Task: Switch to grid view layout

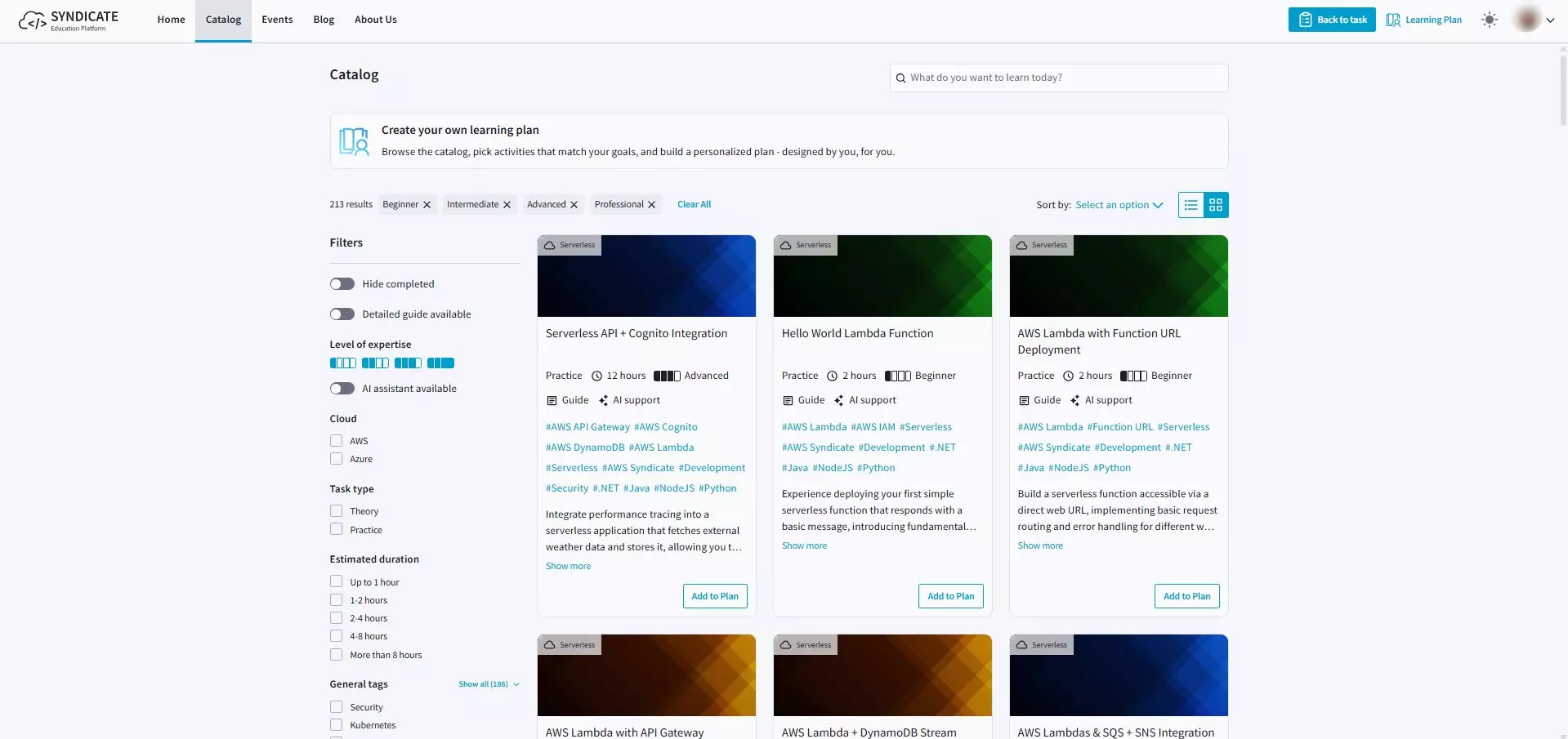Action: coord(1216,205)
